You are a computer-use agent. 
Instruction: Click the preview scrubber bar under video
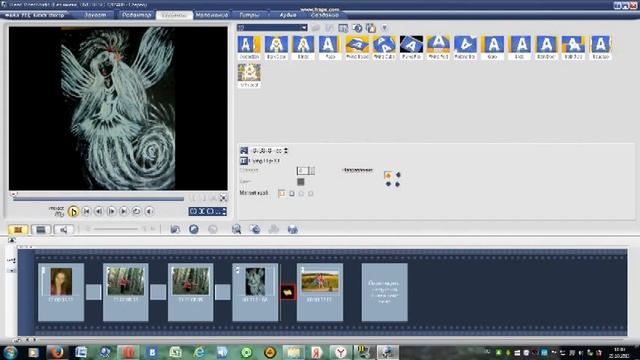point(98,199)
